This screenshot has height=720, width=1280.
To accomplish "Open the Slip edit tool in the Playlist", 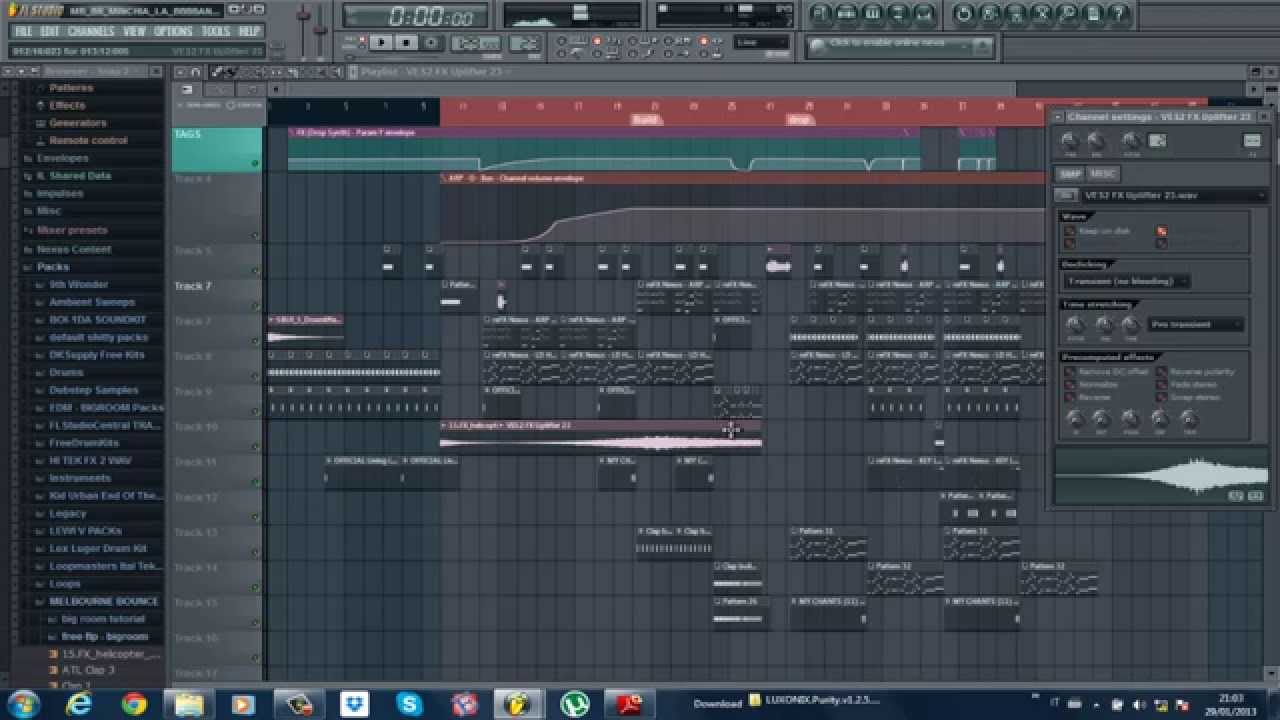I will tap(268, 72).
